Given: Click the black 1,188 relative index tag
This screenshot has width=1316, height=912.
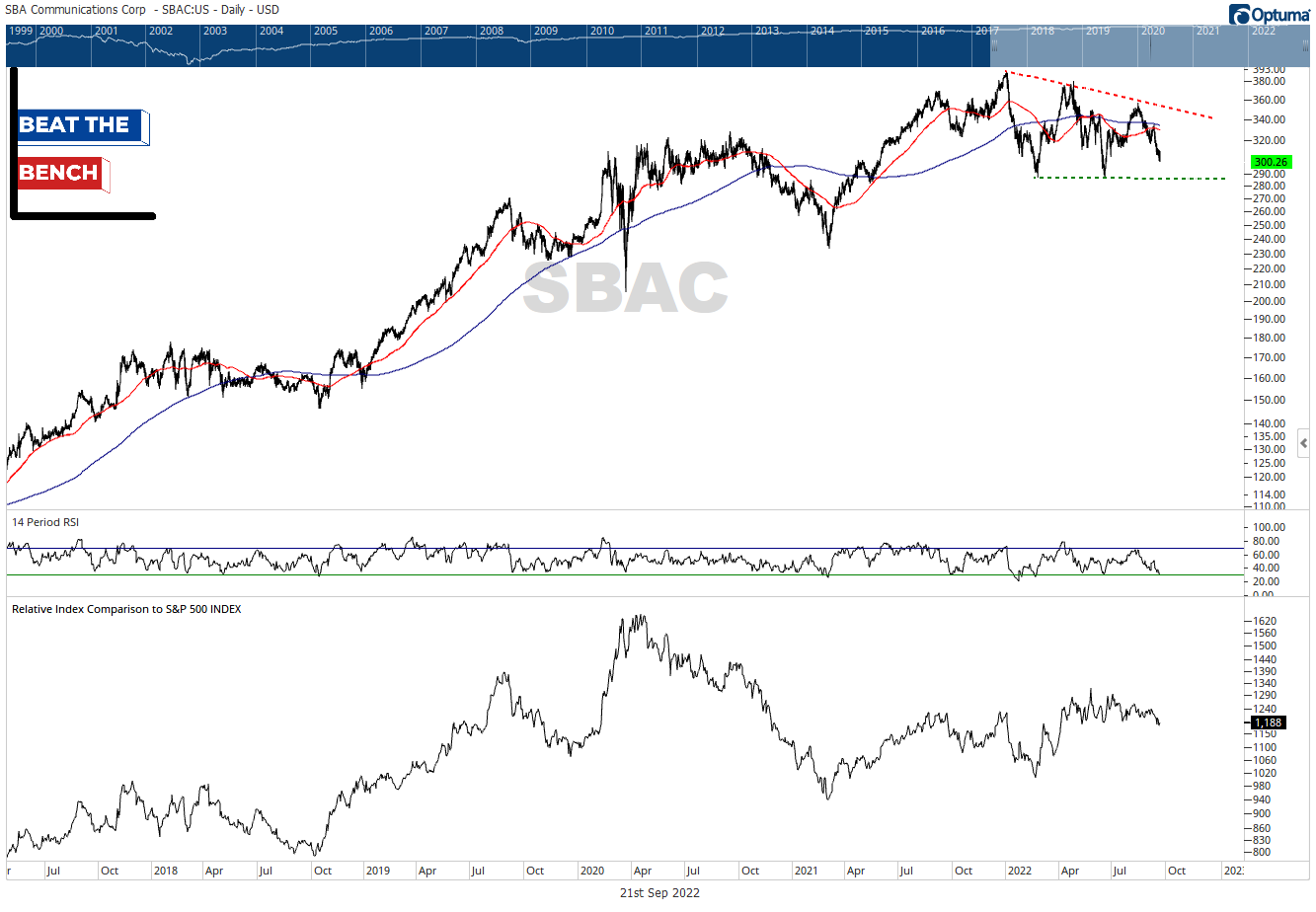Looking at the screenshot, I should pyautogui.click(x=1268, y=722).
